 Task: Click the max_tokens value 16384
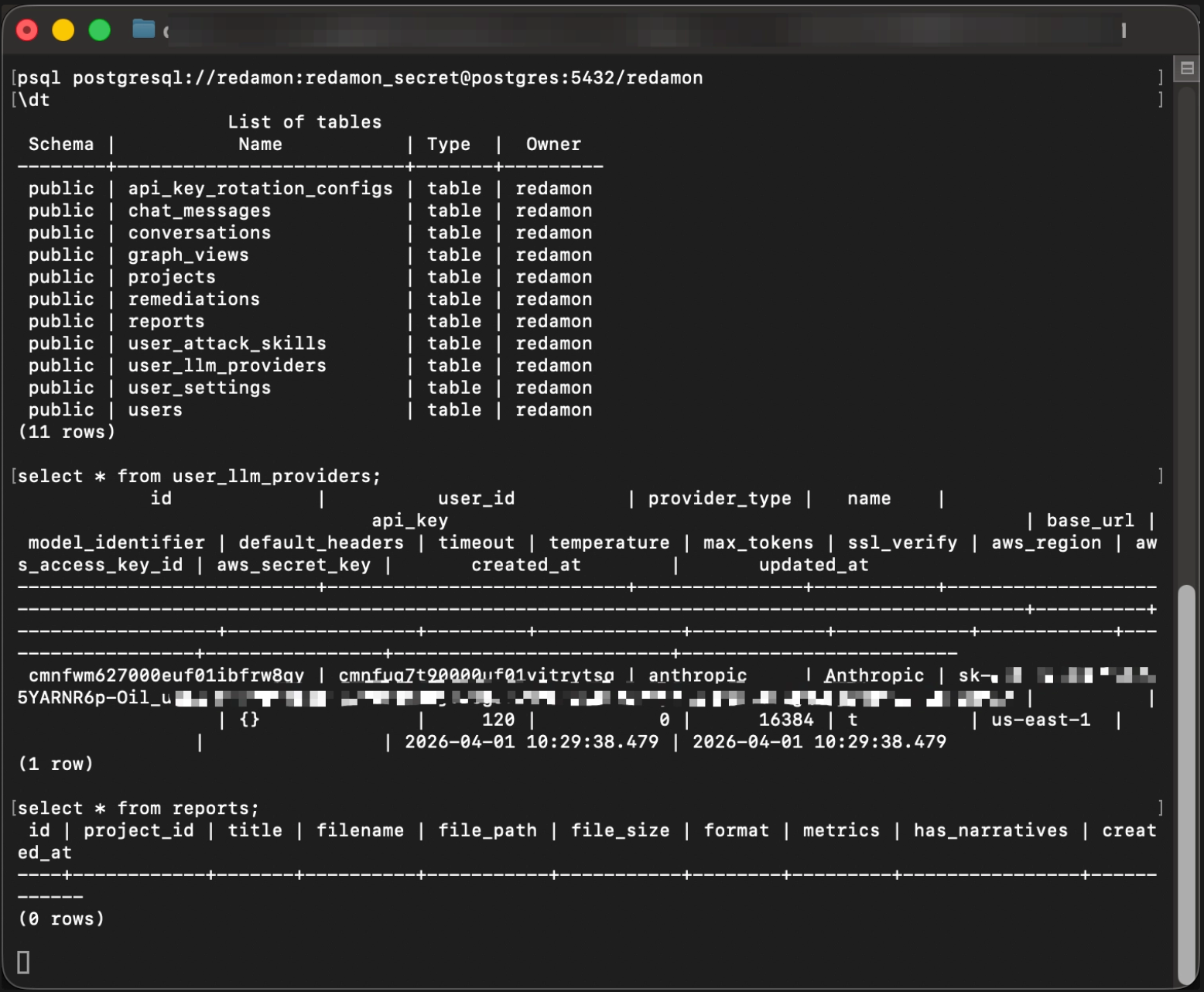786,720
